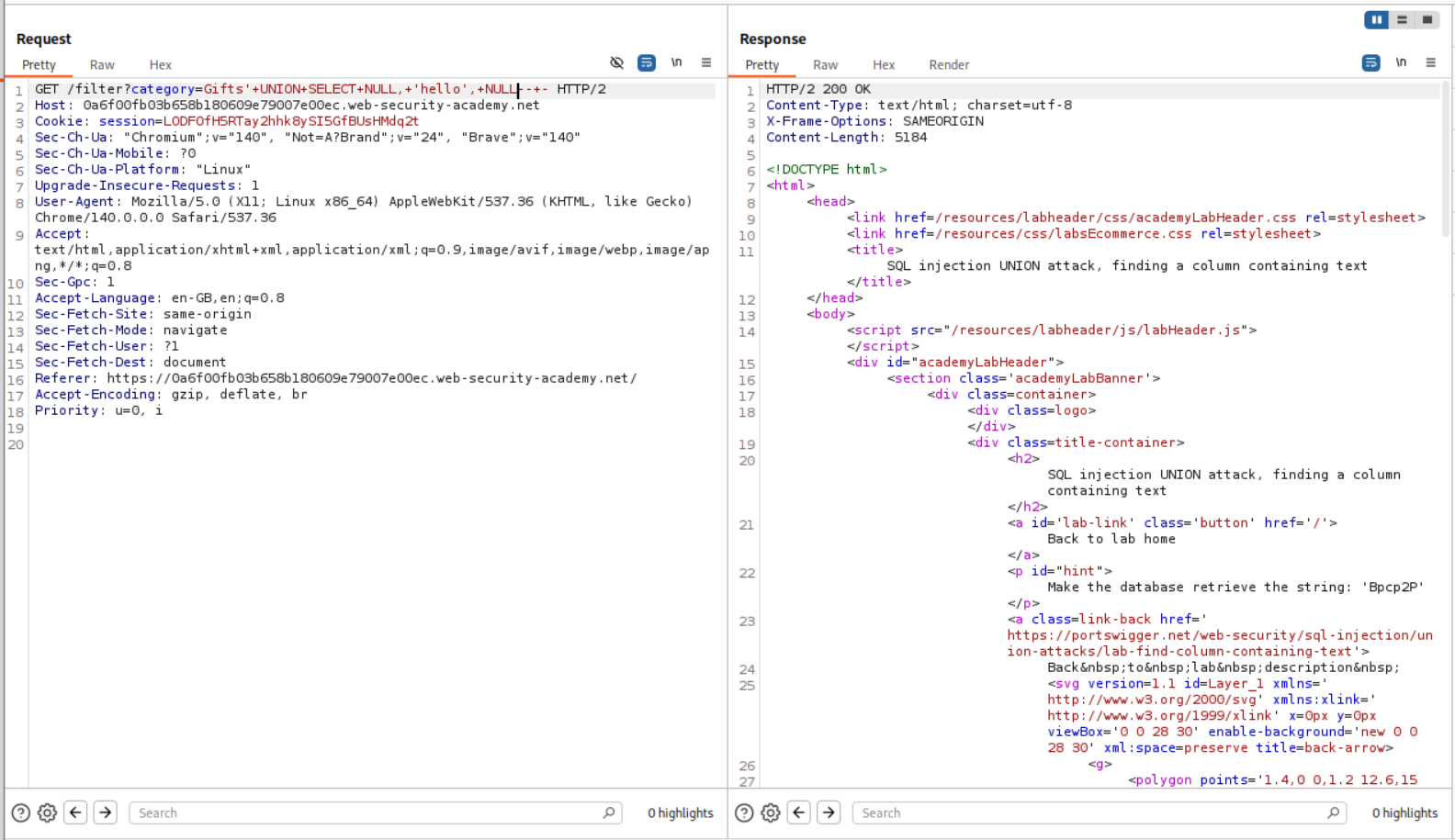Go to previous match in Request search
The image size is (1455, 840).
click(75, 813)
